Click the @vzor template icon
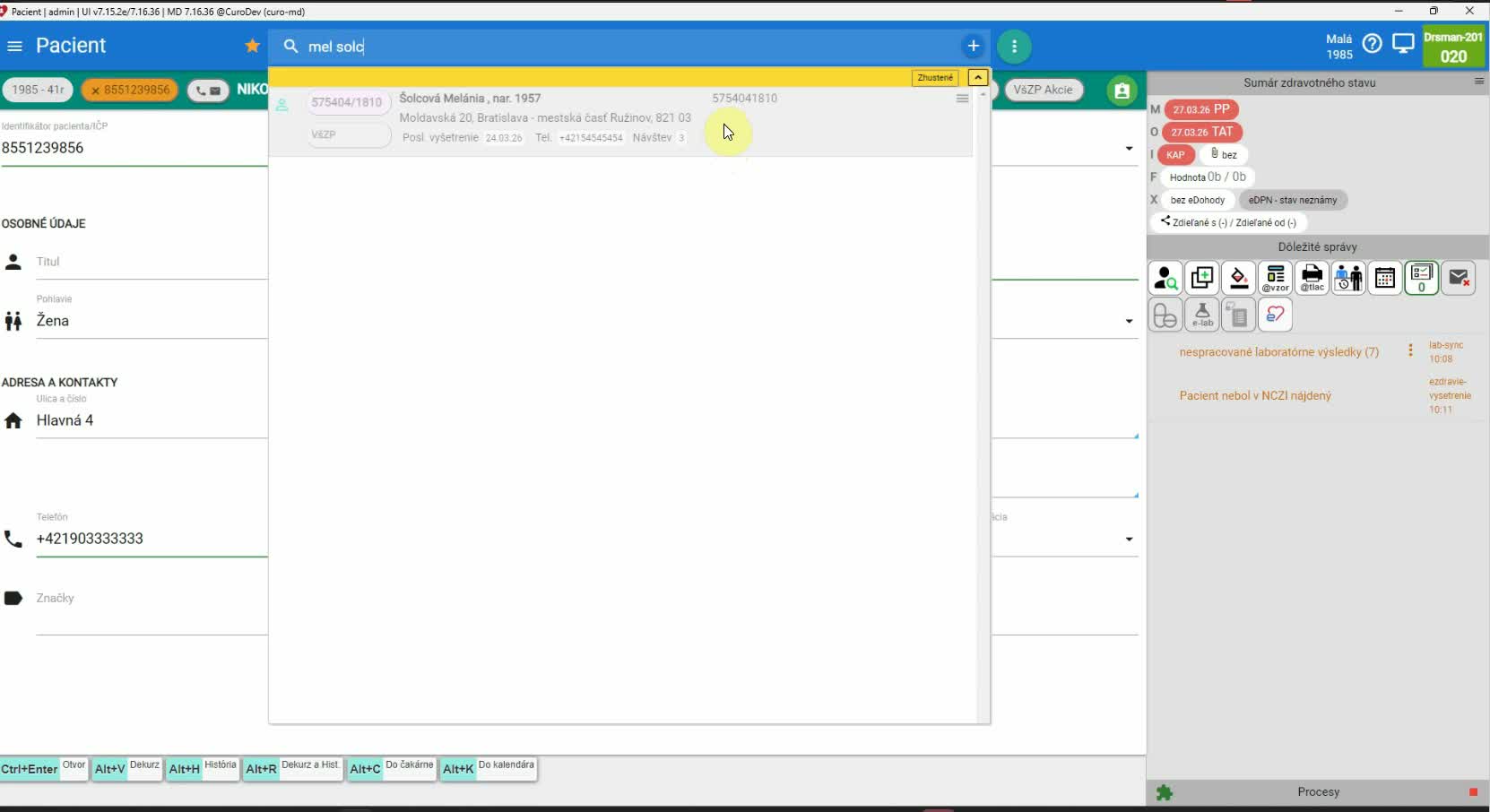 coord(1275,279)
